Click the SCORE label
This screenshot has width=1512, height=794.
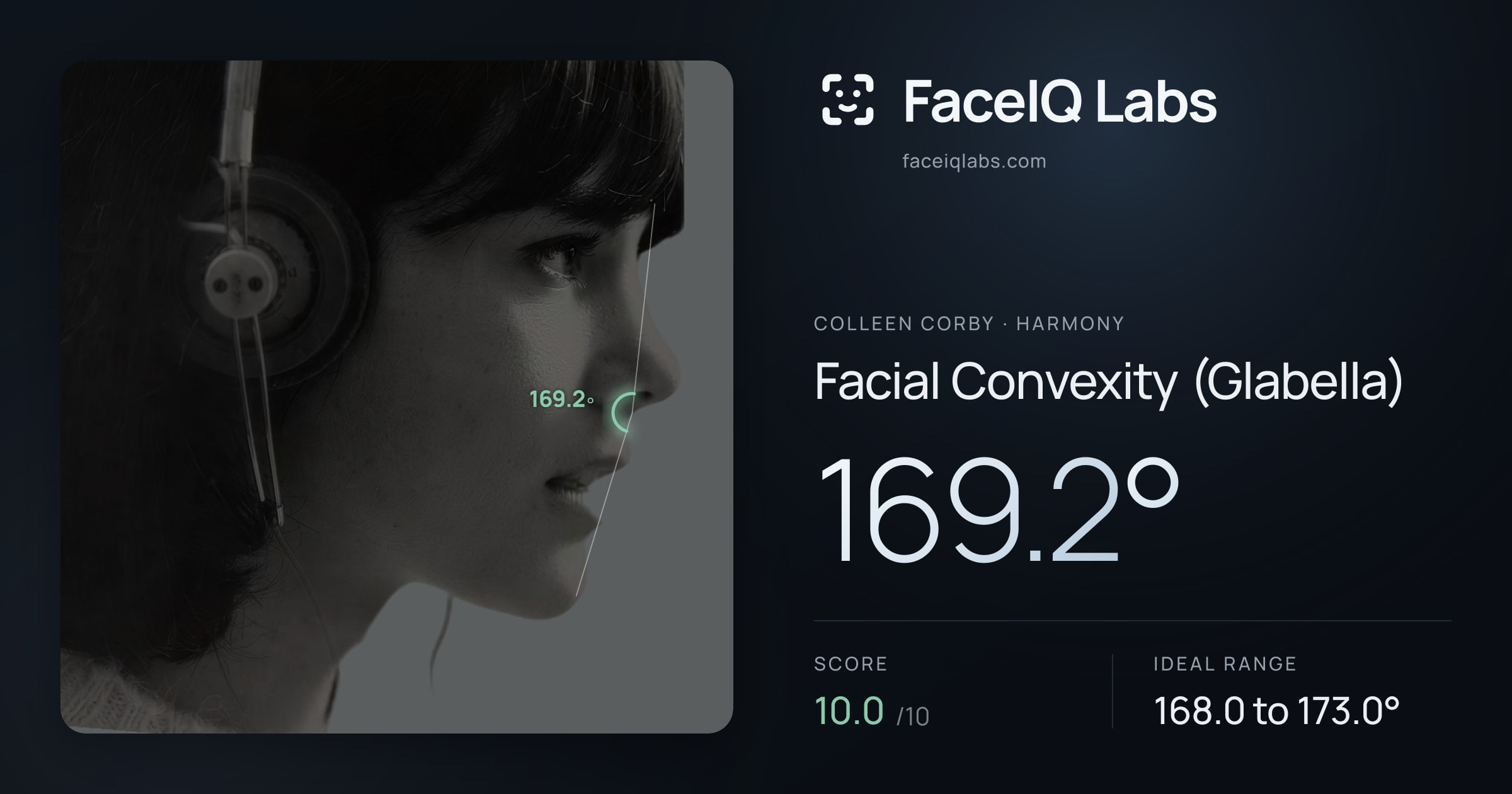pyautogui.click(x=850, y=664)
